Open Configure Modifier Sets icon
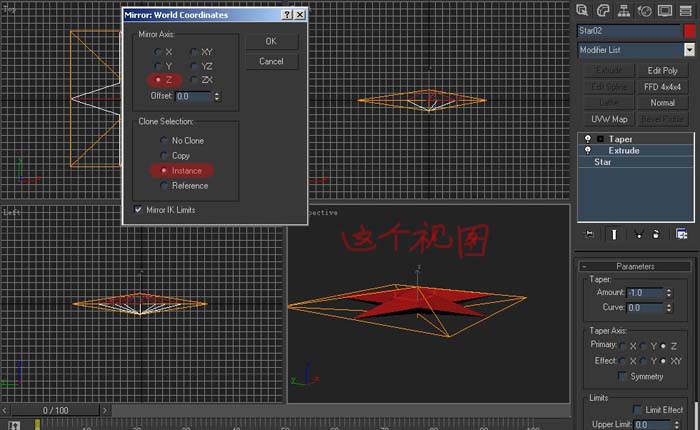Image resolution: width=700 pixels, height=430 pixels. coord(681,234)
